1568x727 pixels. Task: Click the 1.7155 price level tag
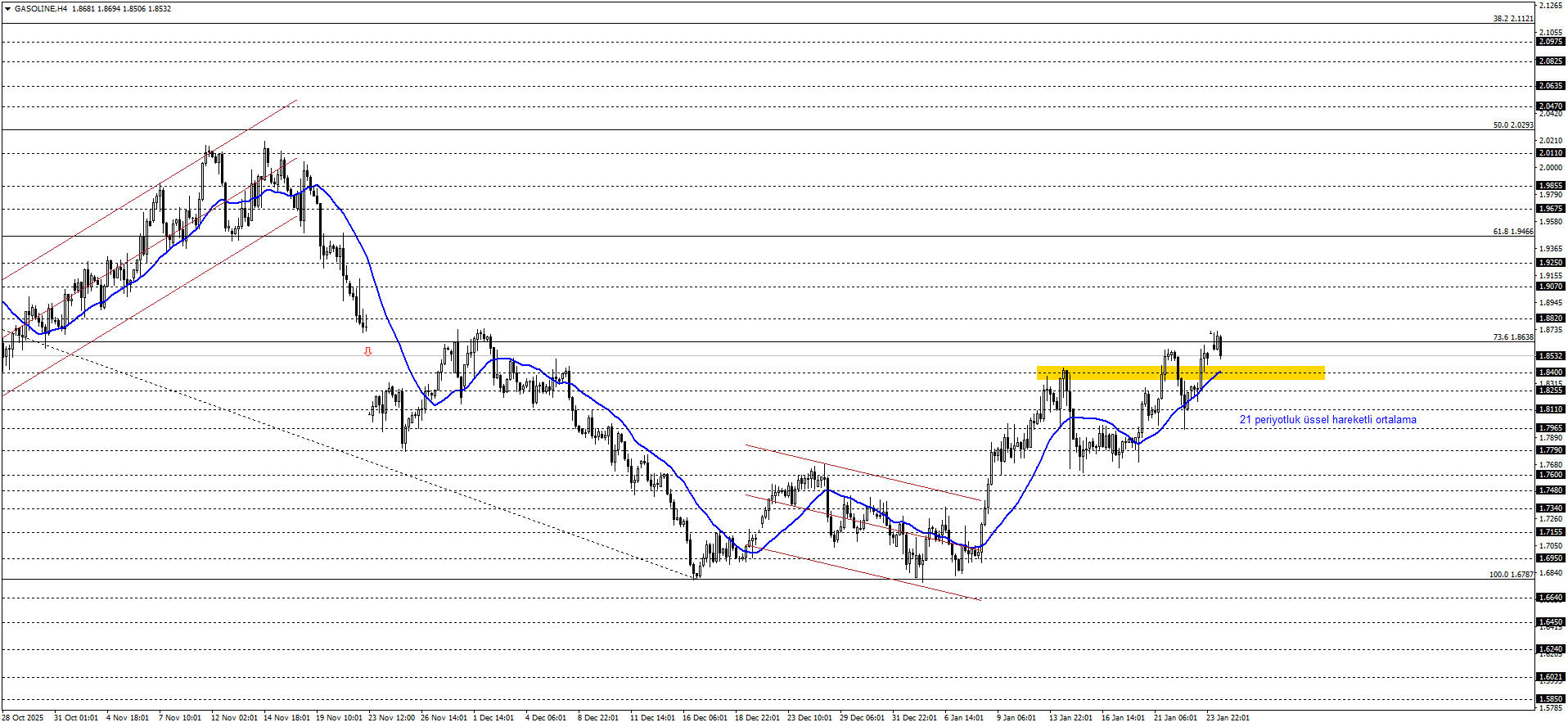coord(1551,532)
